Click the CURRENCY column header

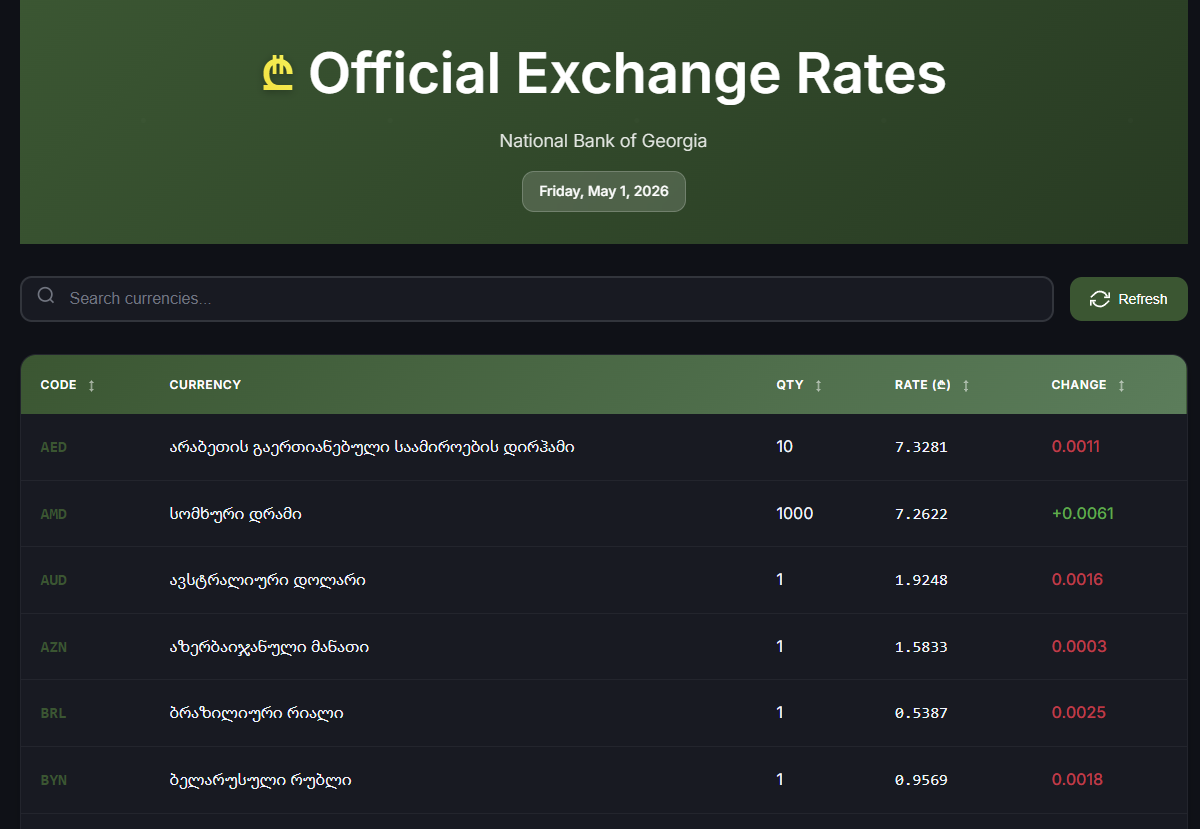tap(205, 385)
